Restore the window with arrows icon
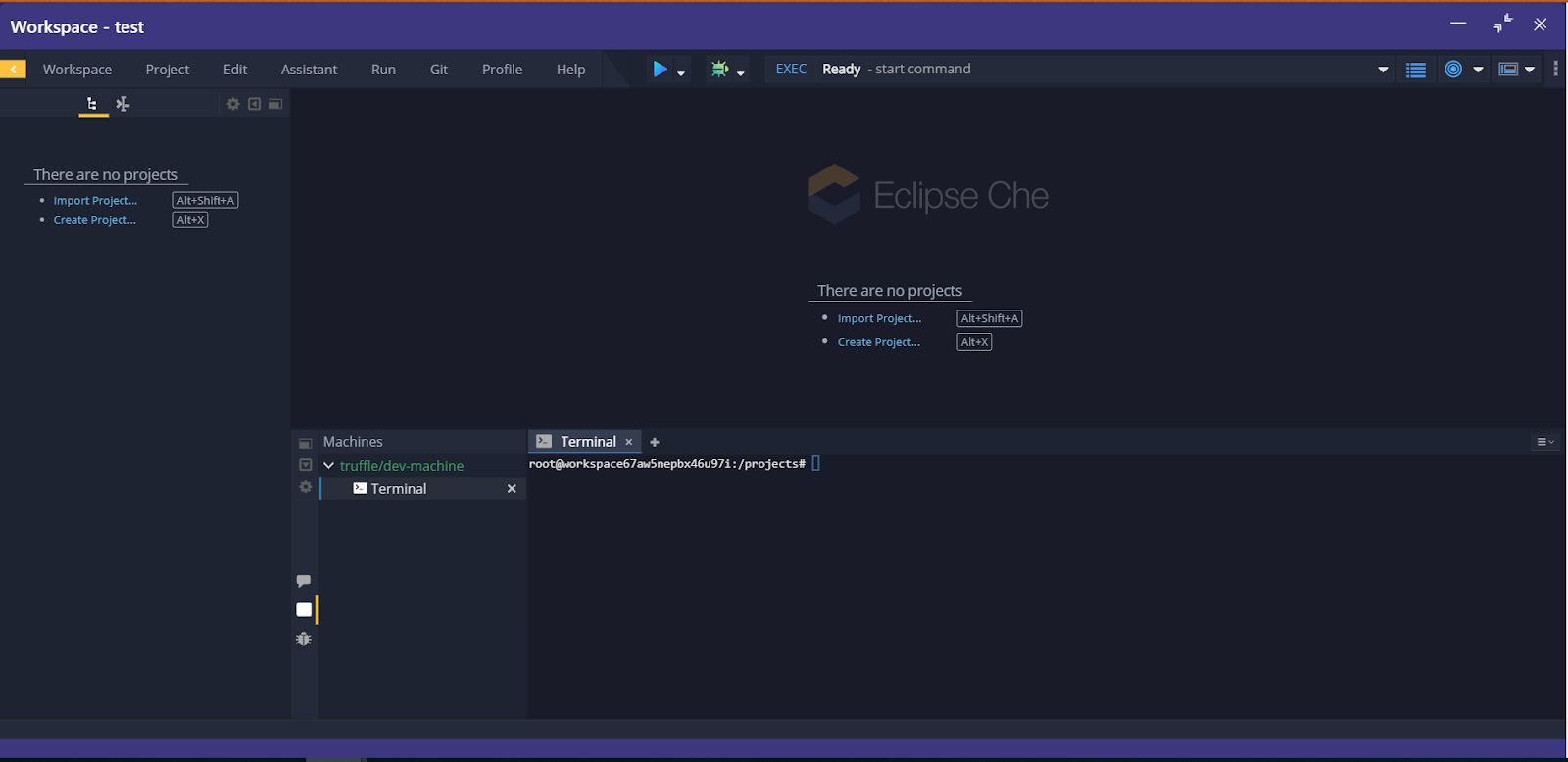1568x762 pixels. [x=1502, y=24]
